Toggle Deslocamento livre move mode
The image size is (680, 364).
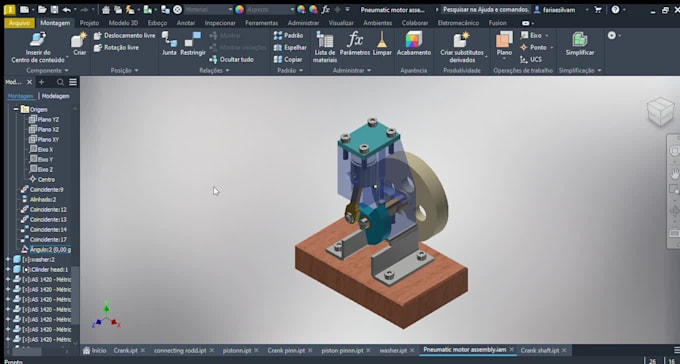pos(124,36)
